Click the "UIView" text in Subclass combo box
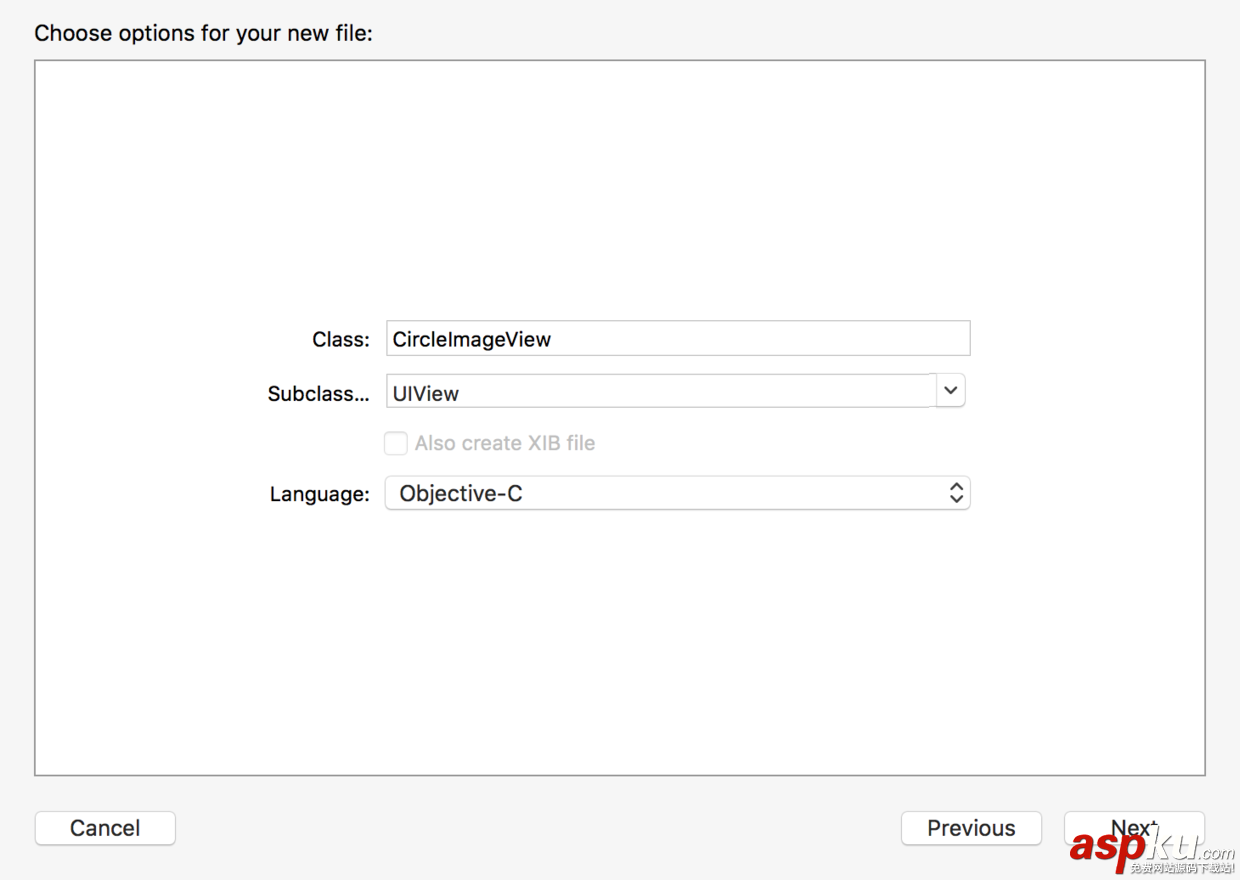The width and height of the screenshot is (1240, 880). point(426,393)
